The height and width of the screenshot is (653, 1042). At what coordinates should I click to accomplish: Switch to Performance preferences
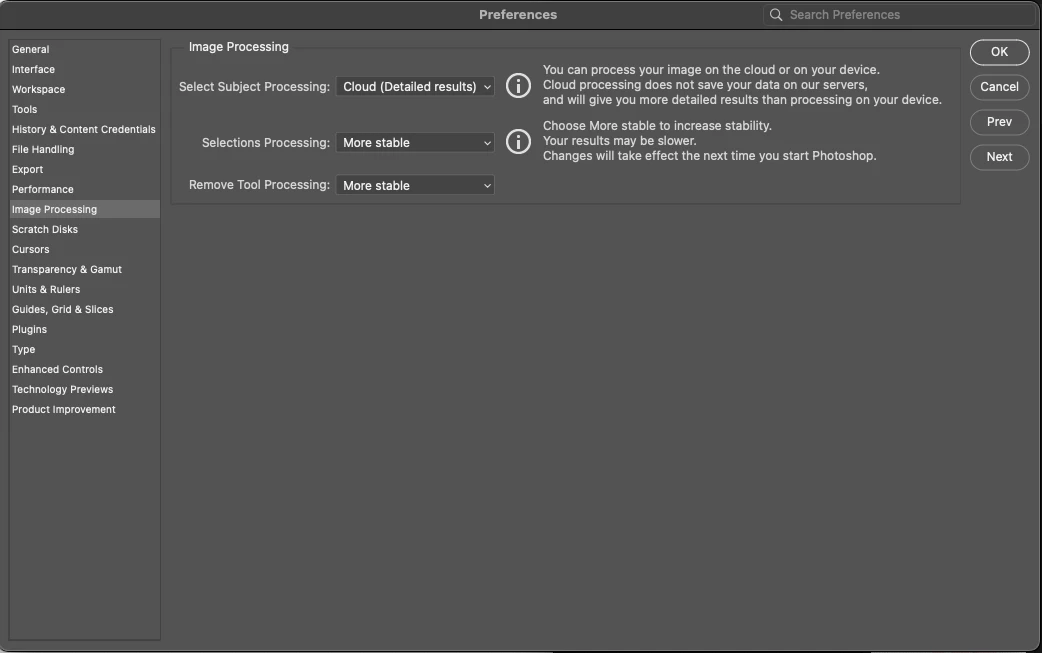[84, 189]
